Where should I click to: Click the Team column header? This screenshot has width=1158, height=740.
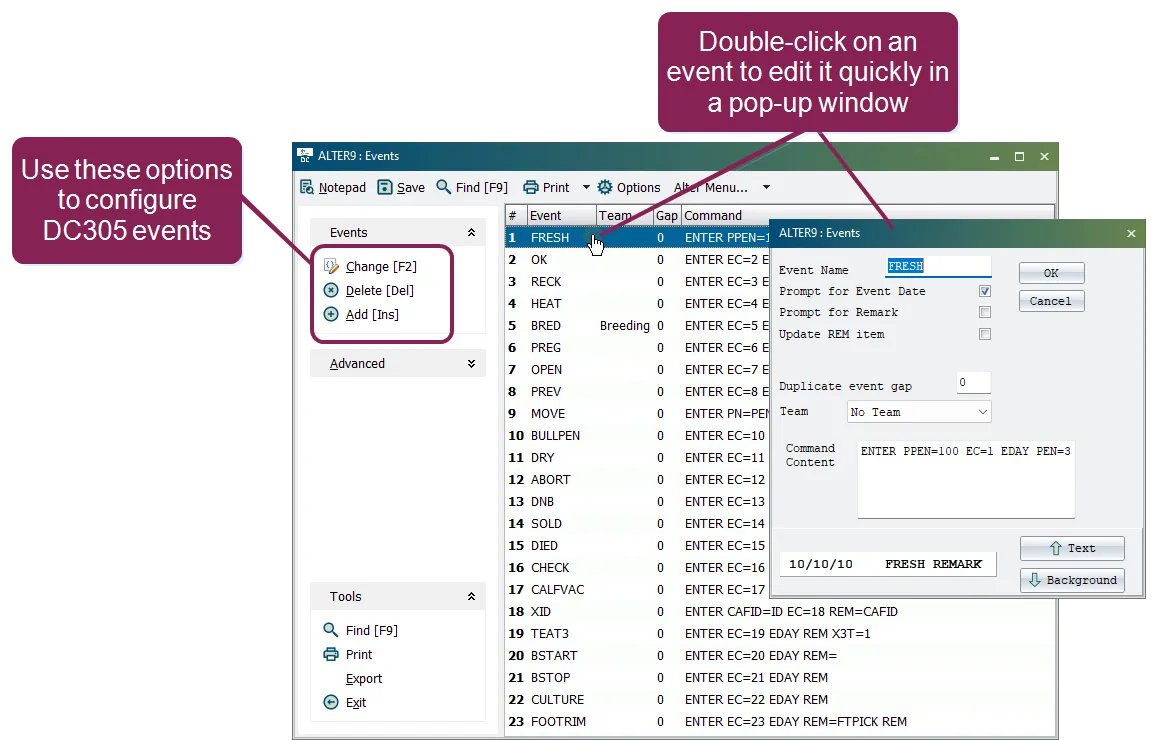pyautogui.click(x=625, y=215)
